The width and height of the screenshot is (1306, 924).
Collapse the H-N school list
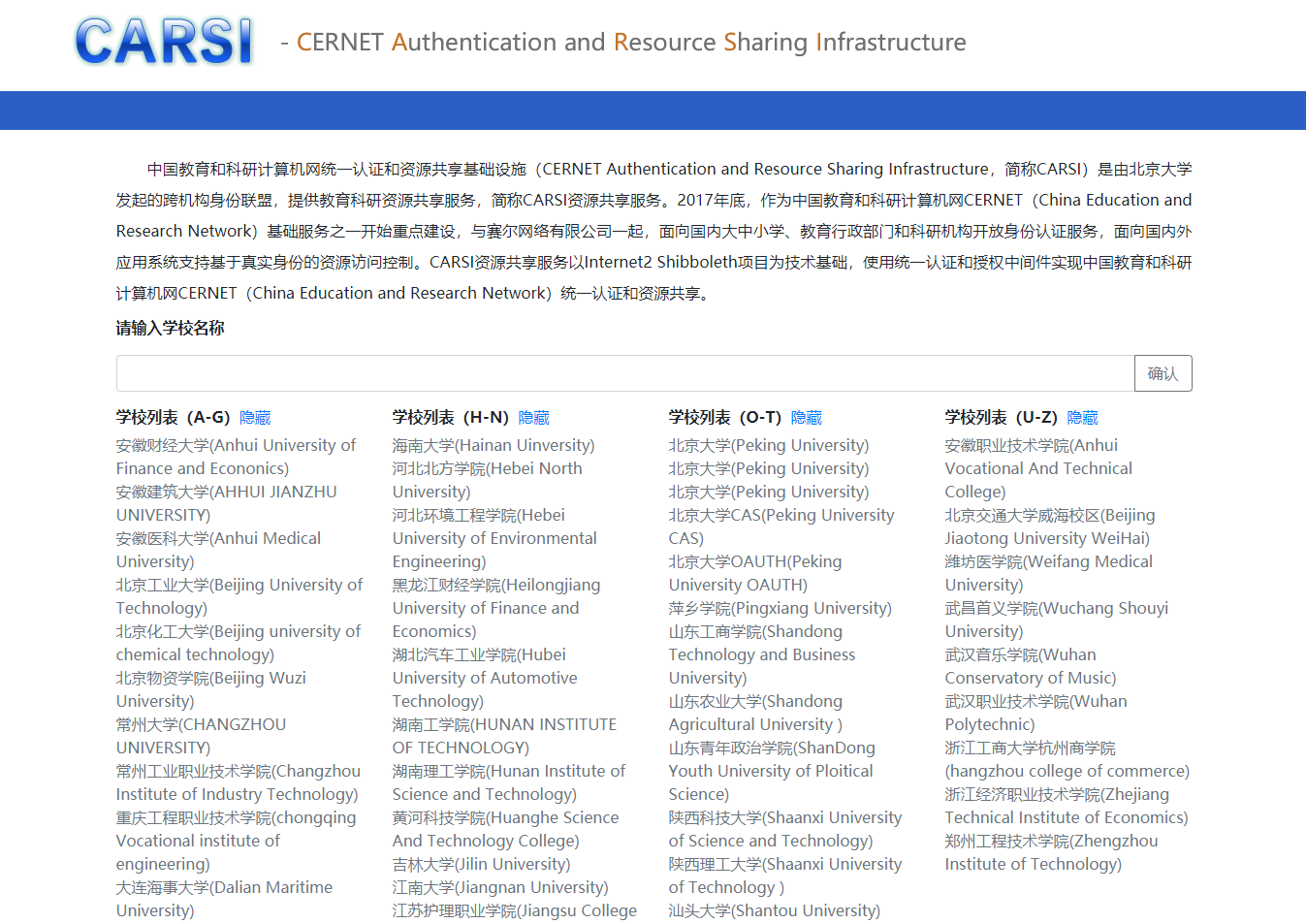pyautogui.click(x=533, y=418)
